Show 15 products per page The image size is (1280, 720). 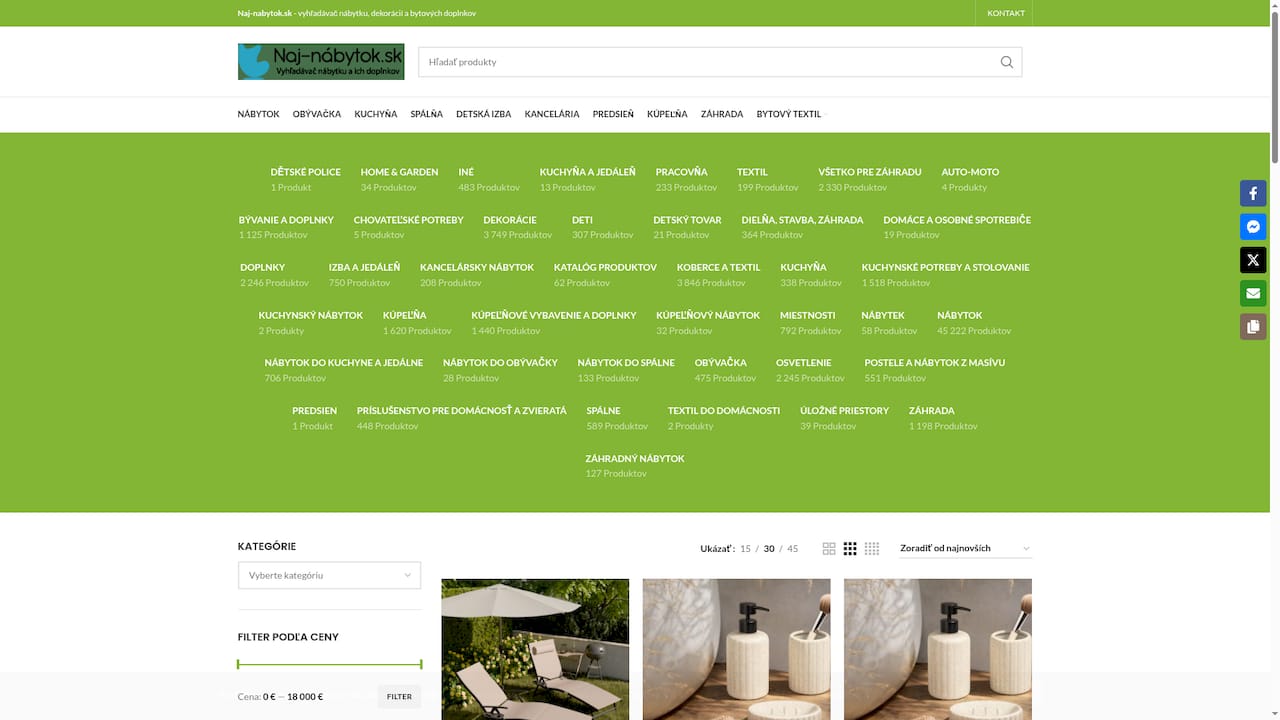[x=745, y=549]
